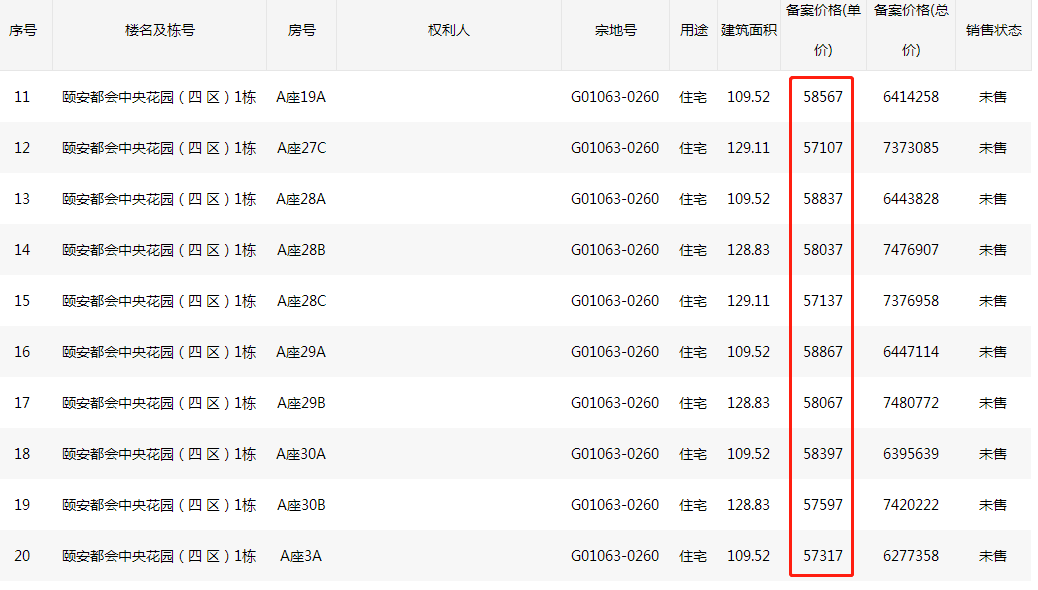This screenshot has width=1038, height=590.
Task: Click the 销售状态 column header
Action: point(994,30)
